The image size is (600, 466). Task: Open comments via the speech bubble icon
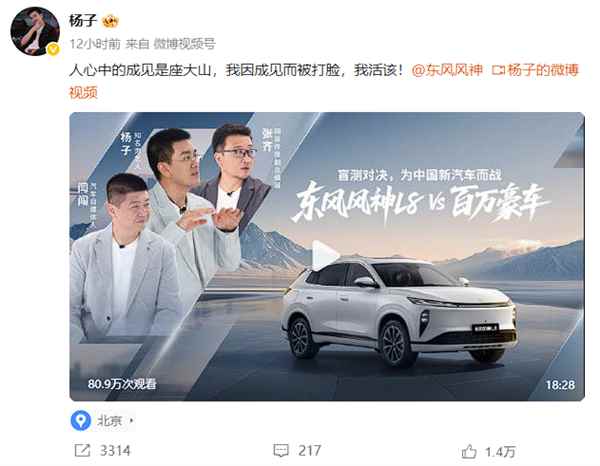[x=281, y=450]
